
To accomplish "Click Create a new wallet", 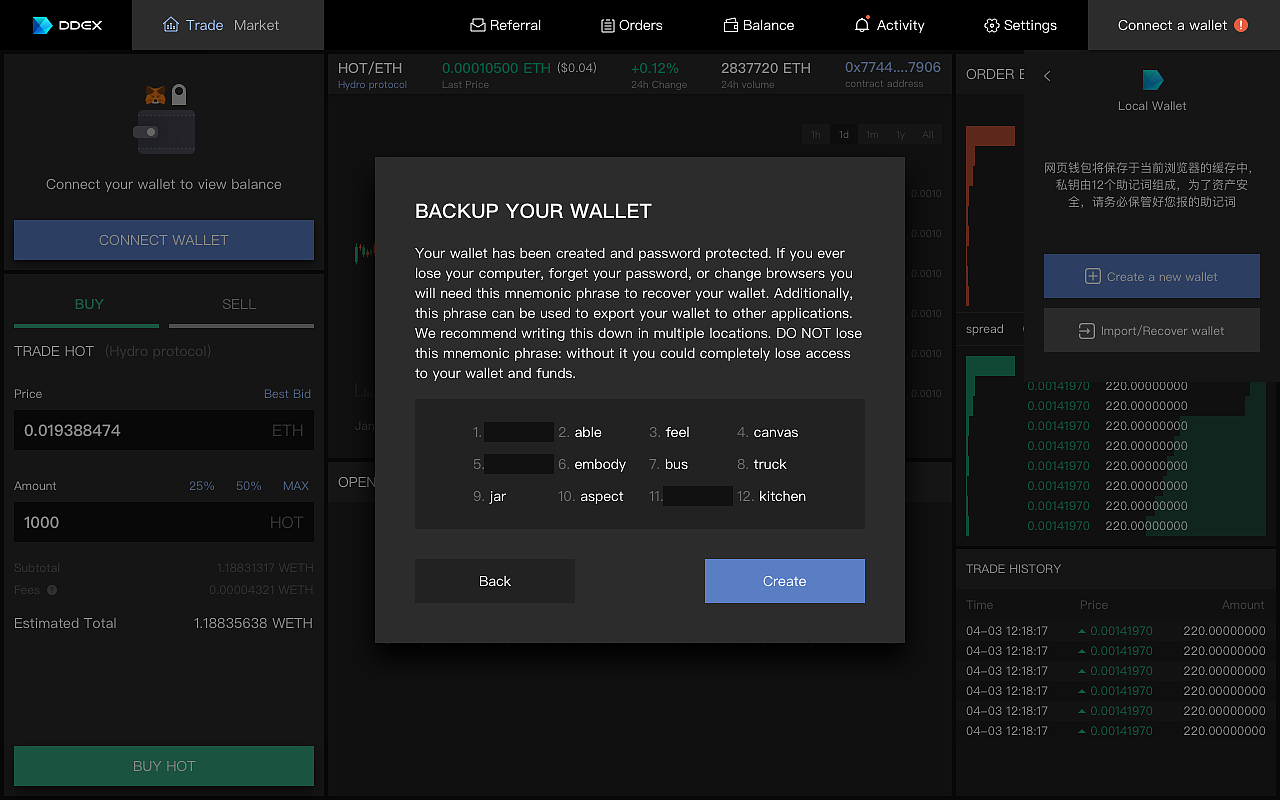I will 1152,276.
